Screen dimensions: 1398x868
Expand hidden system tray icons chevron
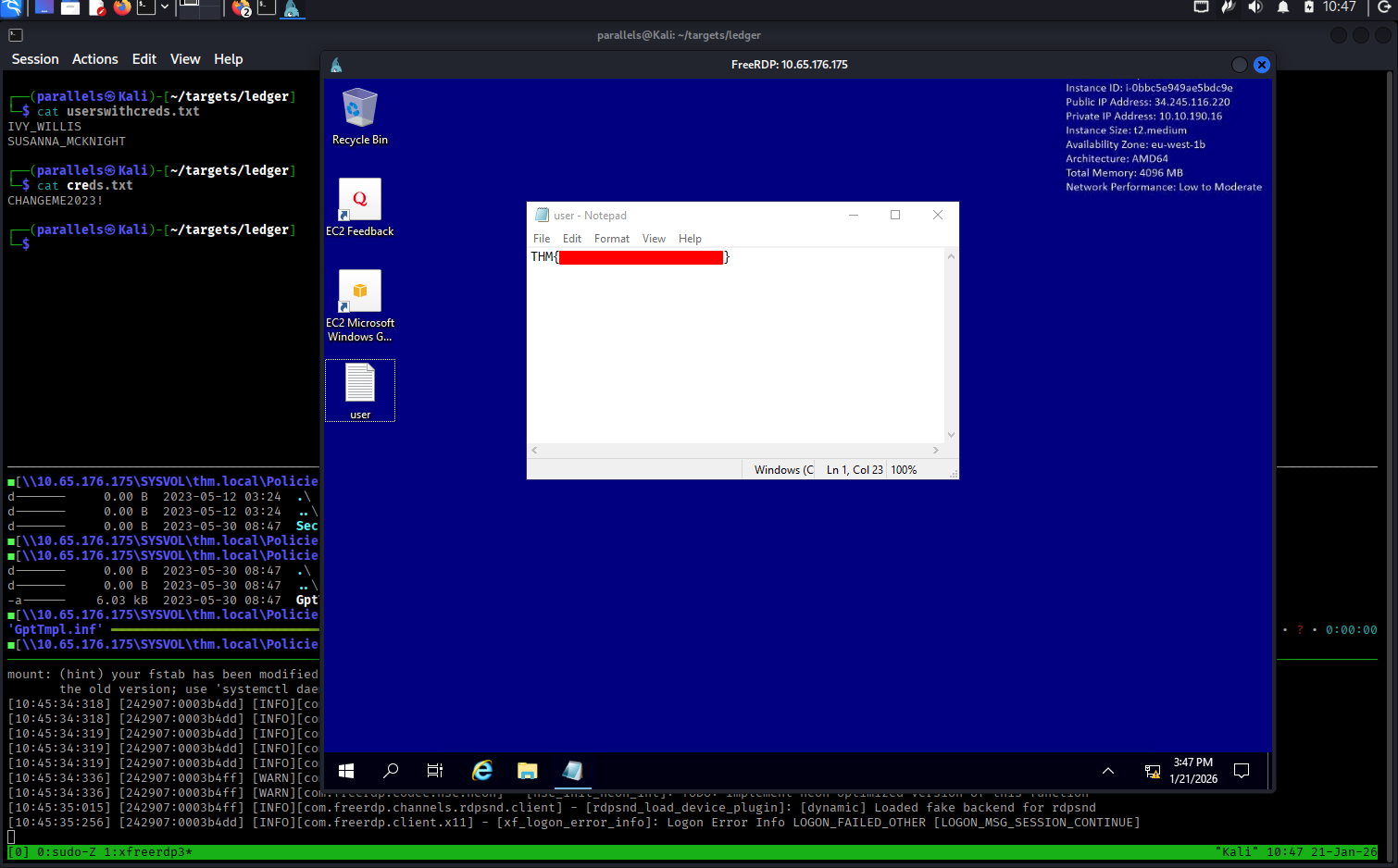[1107, 771]
